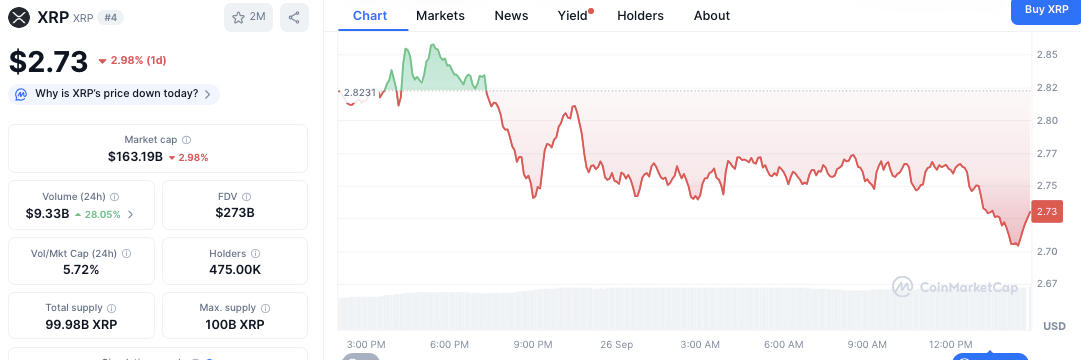Open the News tab

pos(511,15)
